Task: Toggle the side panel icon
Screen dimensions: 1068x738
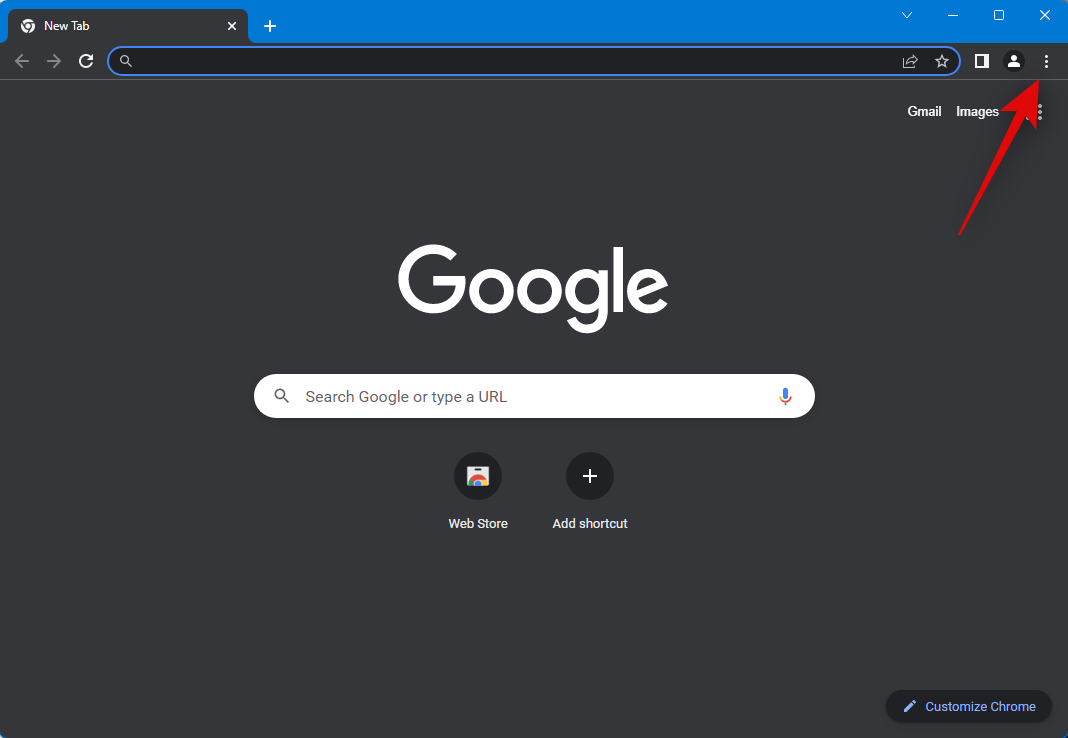Action: point(982,61)
